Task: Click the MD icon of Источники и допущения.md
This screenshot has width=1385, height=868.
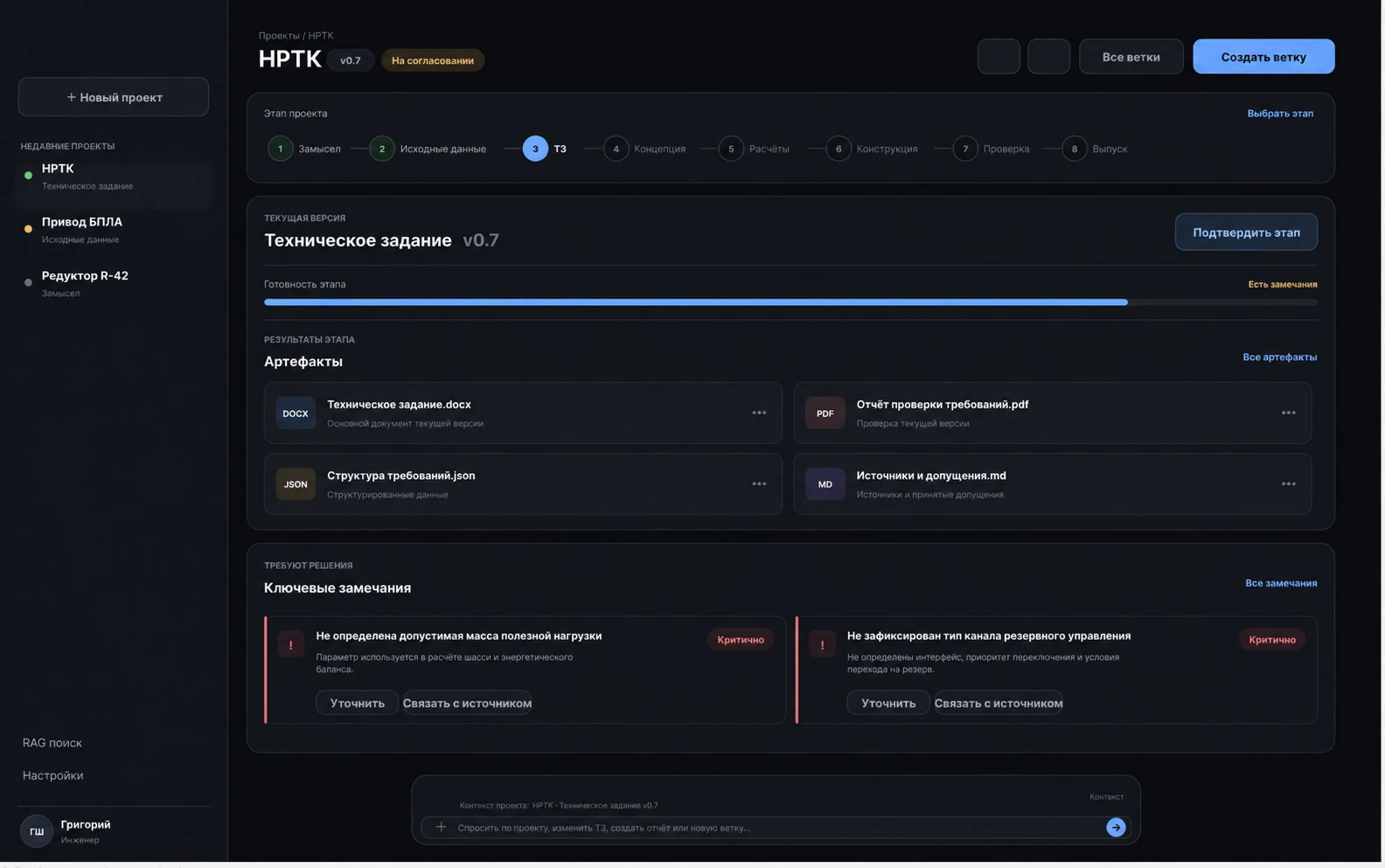Action: click(x=825, y=484)
